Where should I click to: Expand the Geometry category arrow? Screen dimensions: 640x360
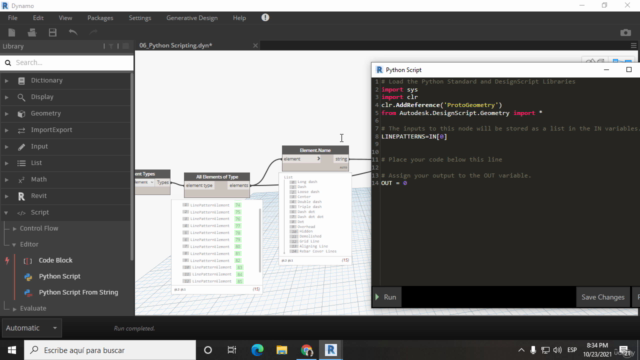click(x=7, y=114)
